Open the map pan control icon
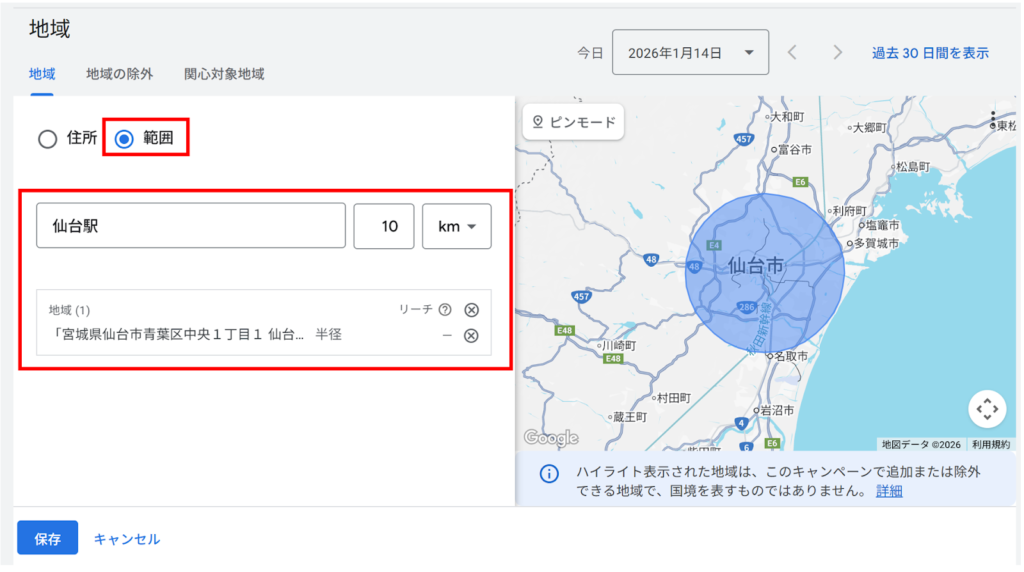 986,409
